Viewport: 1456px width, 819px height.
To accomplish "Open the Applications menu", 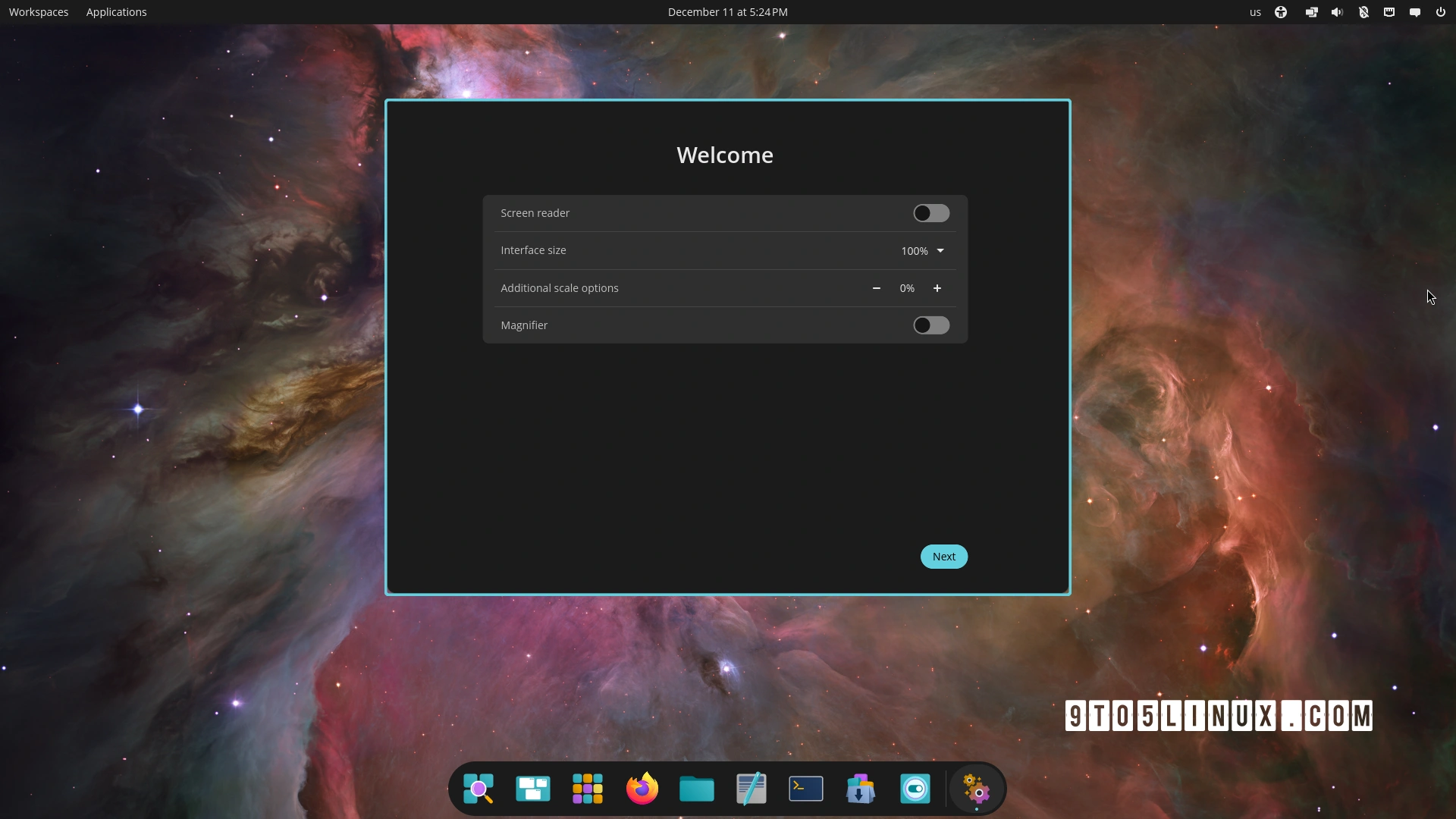I will (116, 12).
